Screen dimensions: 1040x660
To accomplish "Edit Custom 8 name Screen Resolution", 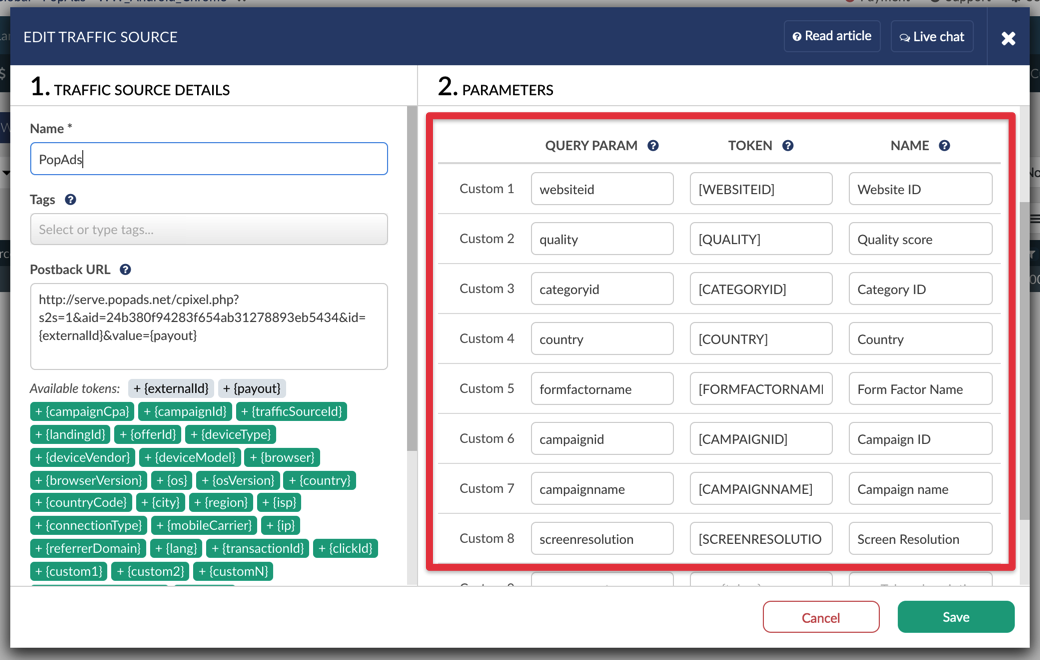I will (921, 539).
